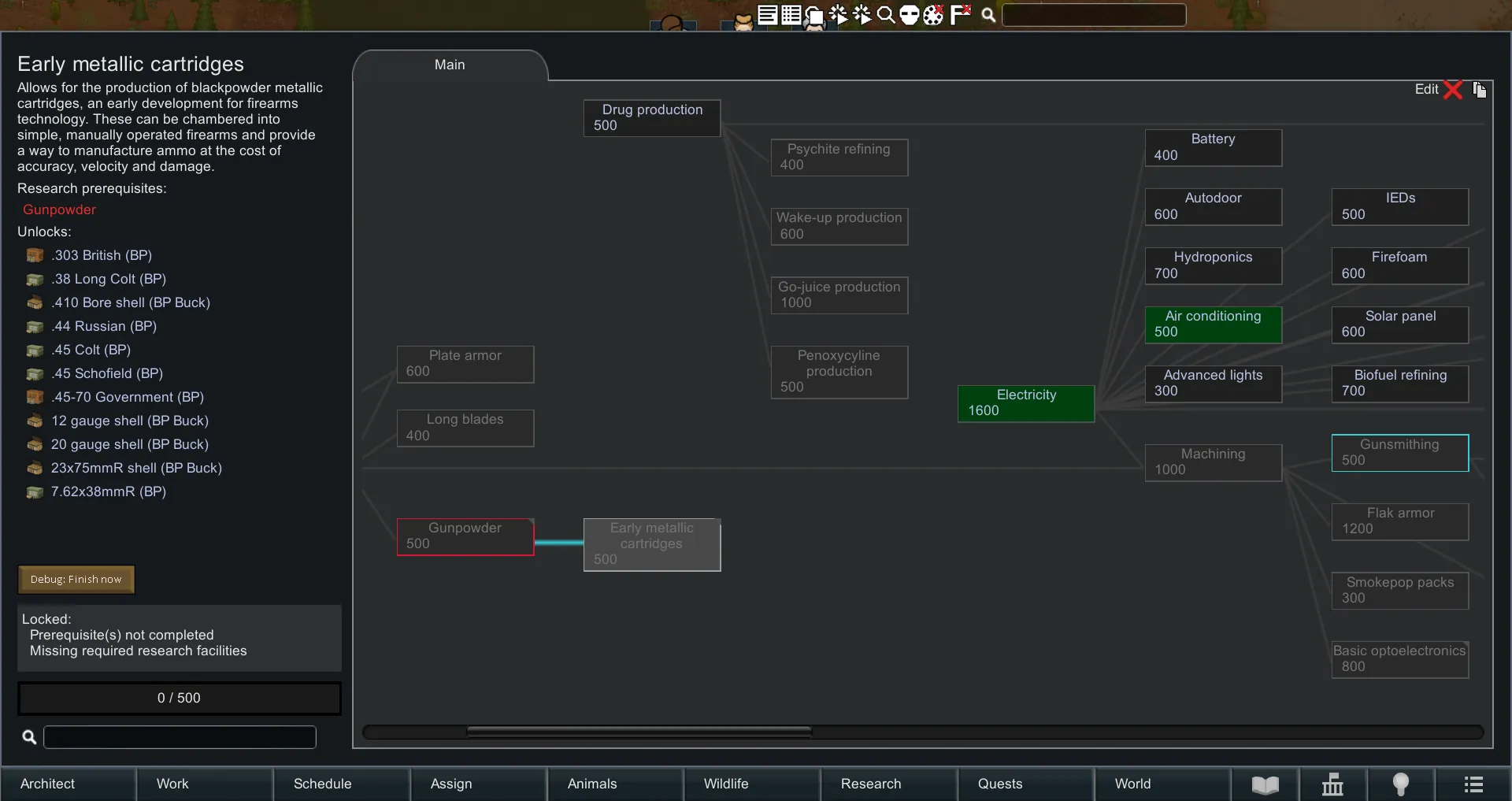Image resolution: width=1512 pixels, height=801 pixels.
Task: Click the research search field at bottom left
Action: pos(180,737)
